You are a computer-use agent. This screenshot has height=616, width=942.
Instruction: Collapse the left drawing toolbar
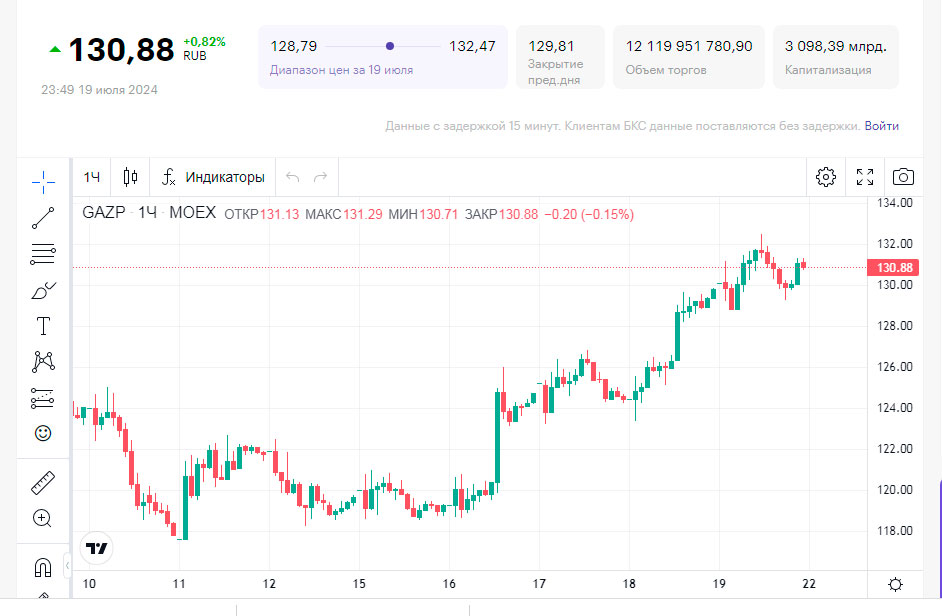click(68, 562)
